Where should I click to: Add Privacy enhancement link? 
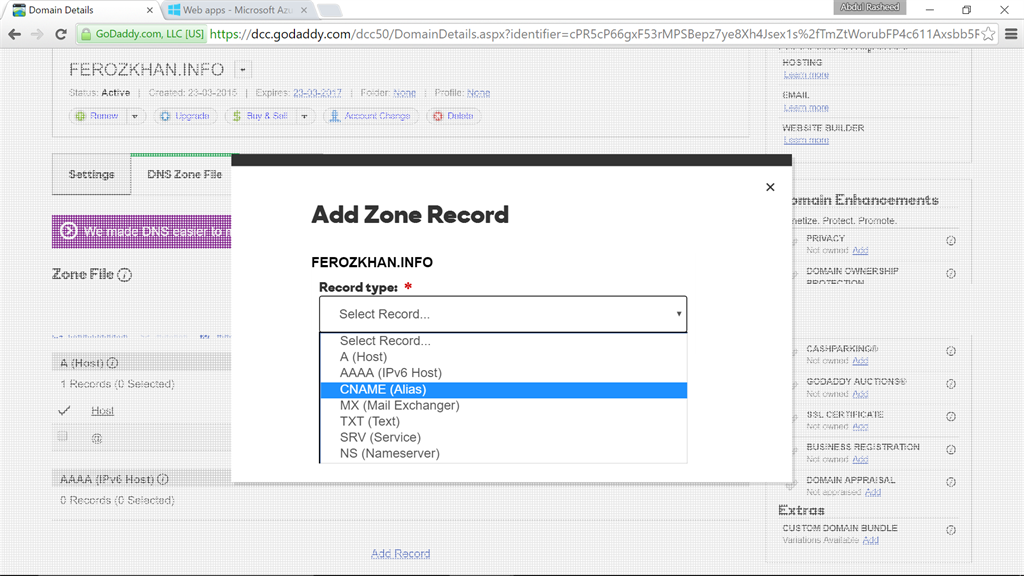[860, 251]
